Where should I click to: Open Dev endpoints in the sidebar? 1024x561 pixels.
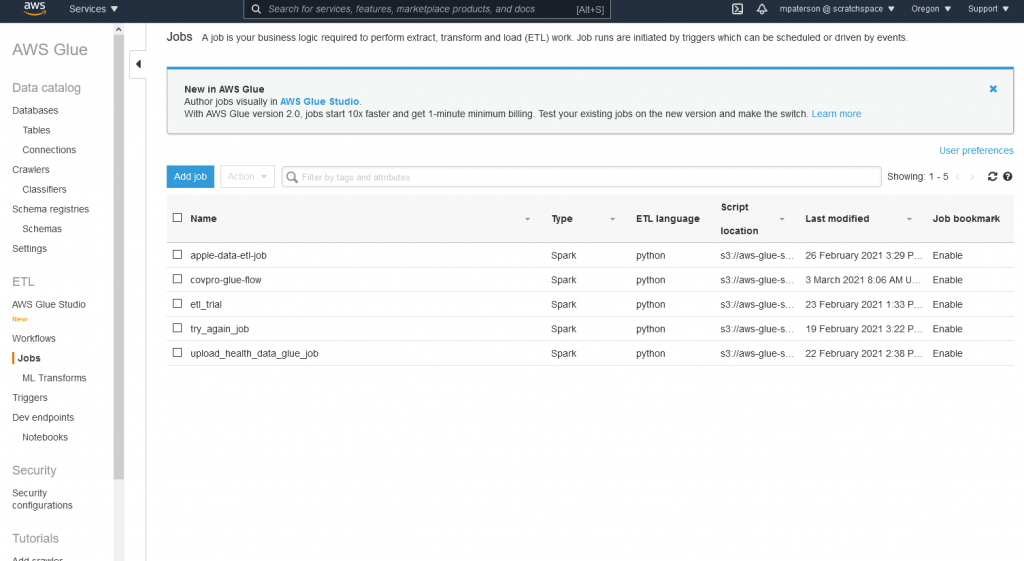pyautogui.click(x=43, y=417)
